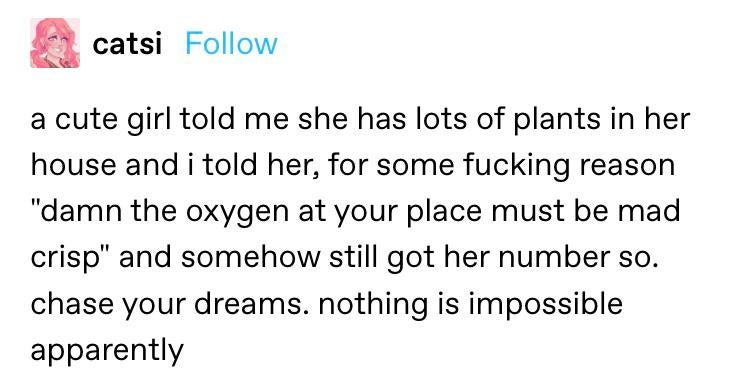Follow the user catsi
750x376 pixels.
tap(231, 44)
